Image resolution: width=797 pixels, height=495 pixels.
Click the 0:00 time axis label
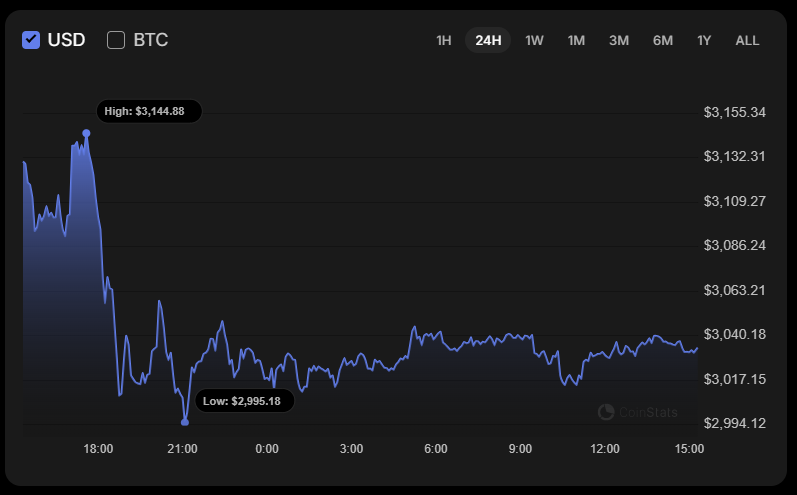[267, 449]
